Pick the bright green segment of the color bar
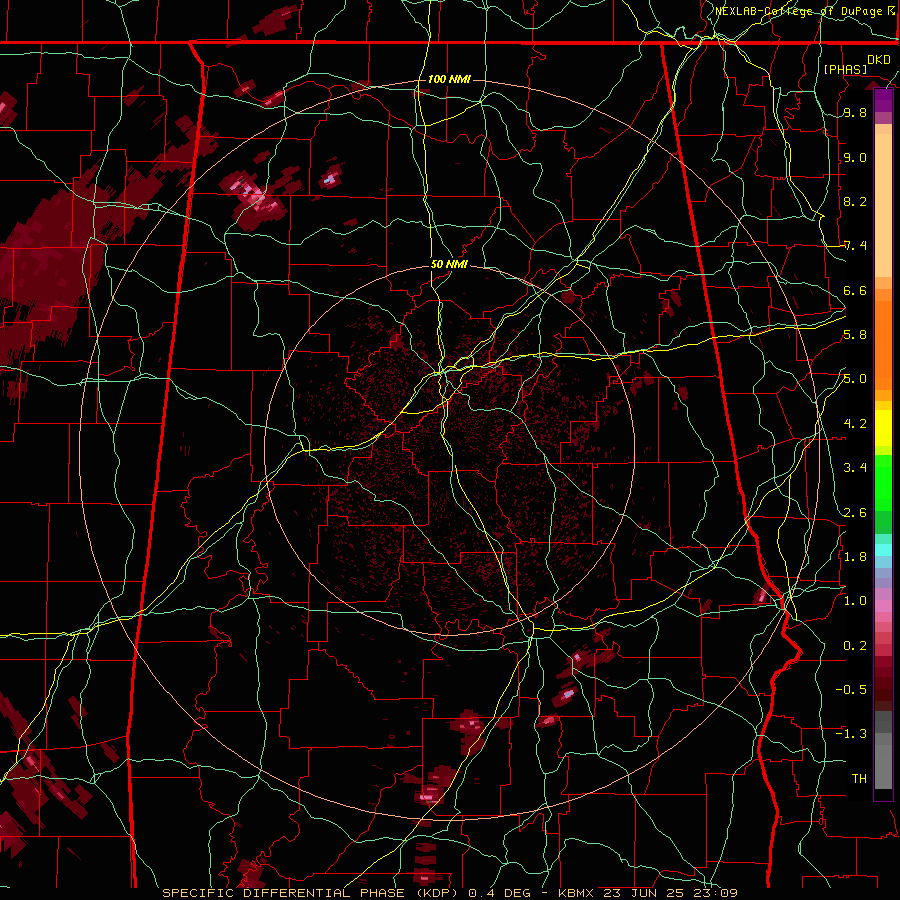The height and width of the screenshot is (900, 900). [883, 482]
